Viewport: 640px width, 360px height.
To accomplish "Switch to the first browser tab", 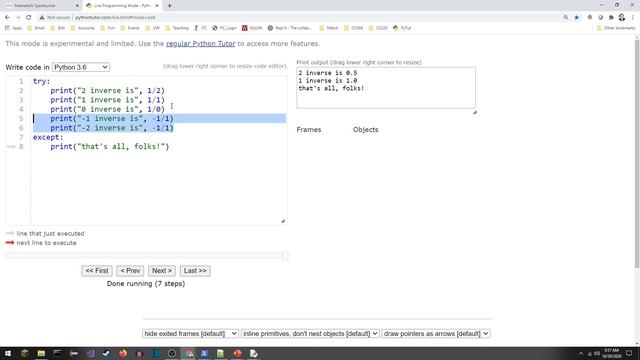I will [42, 6].
